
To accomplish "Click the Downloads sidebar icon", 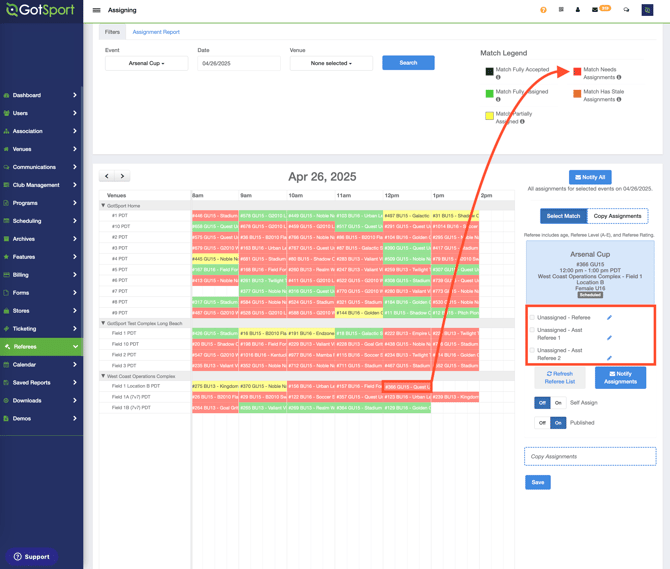I will pos(6,401).
